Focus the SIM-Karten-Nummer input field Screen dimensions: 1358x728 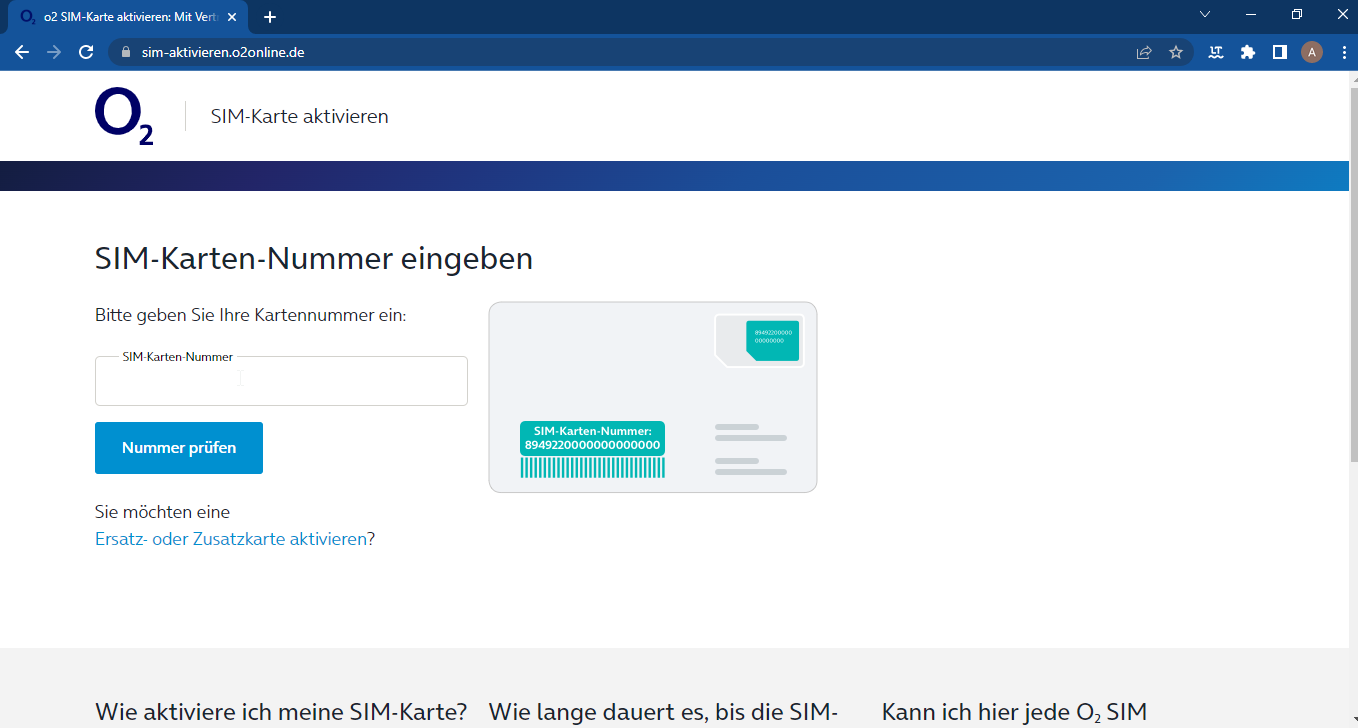point(281,381)
